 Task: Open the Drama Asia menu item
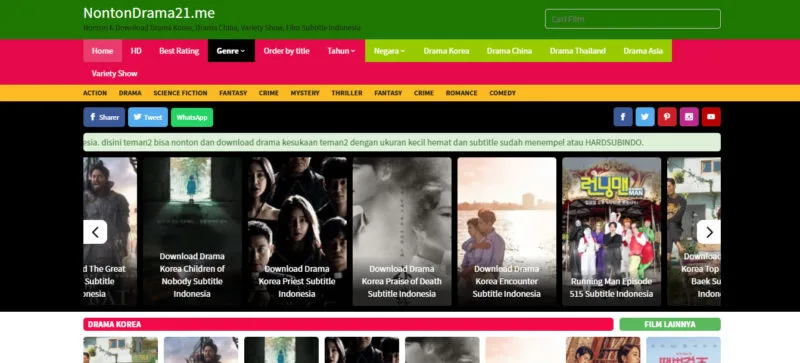(x=643, y=51)
